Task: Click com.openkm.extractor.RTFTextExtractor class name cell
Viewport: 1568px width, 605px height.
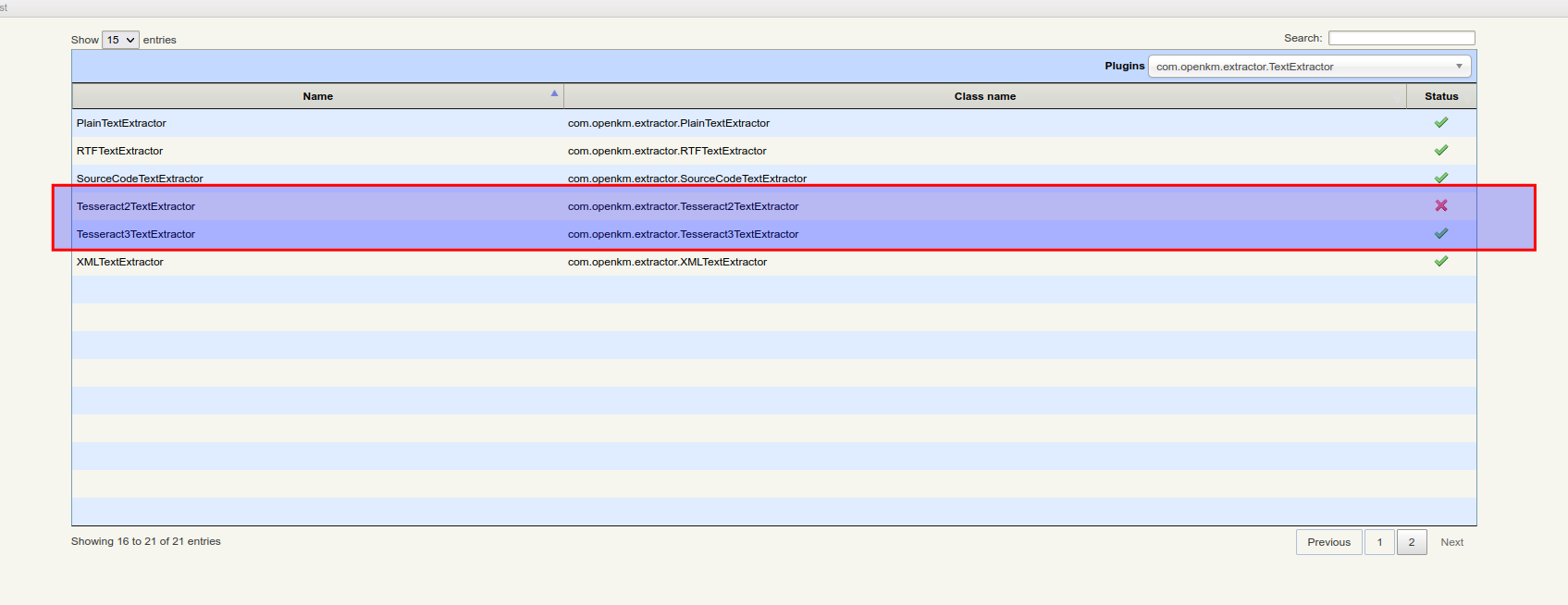Action: pos(667,151)
